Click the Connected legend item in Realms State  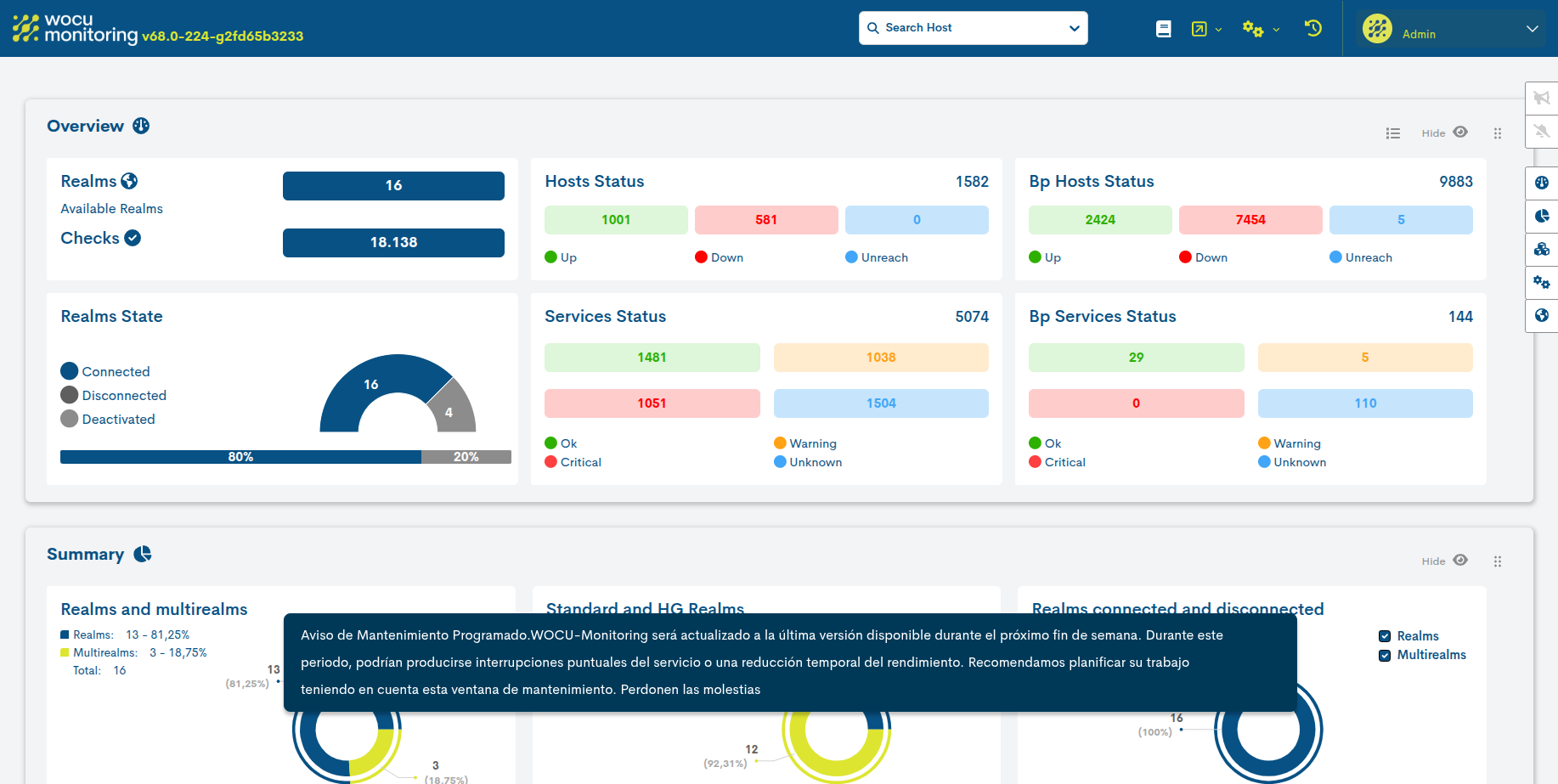(116, 372)
